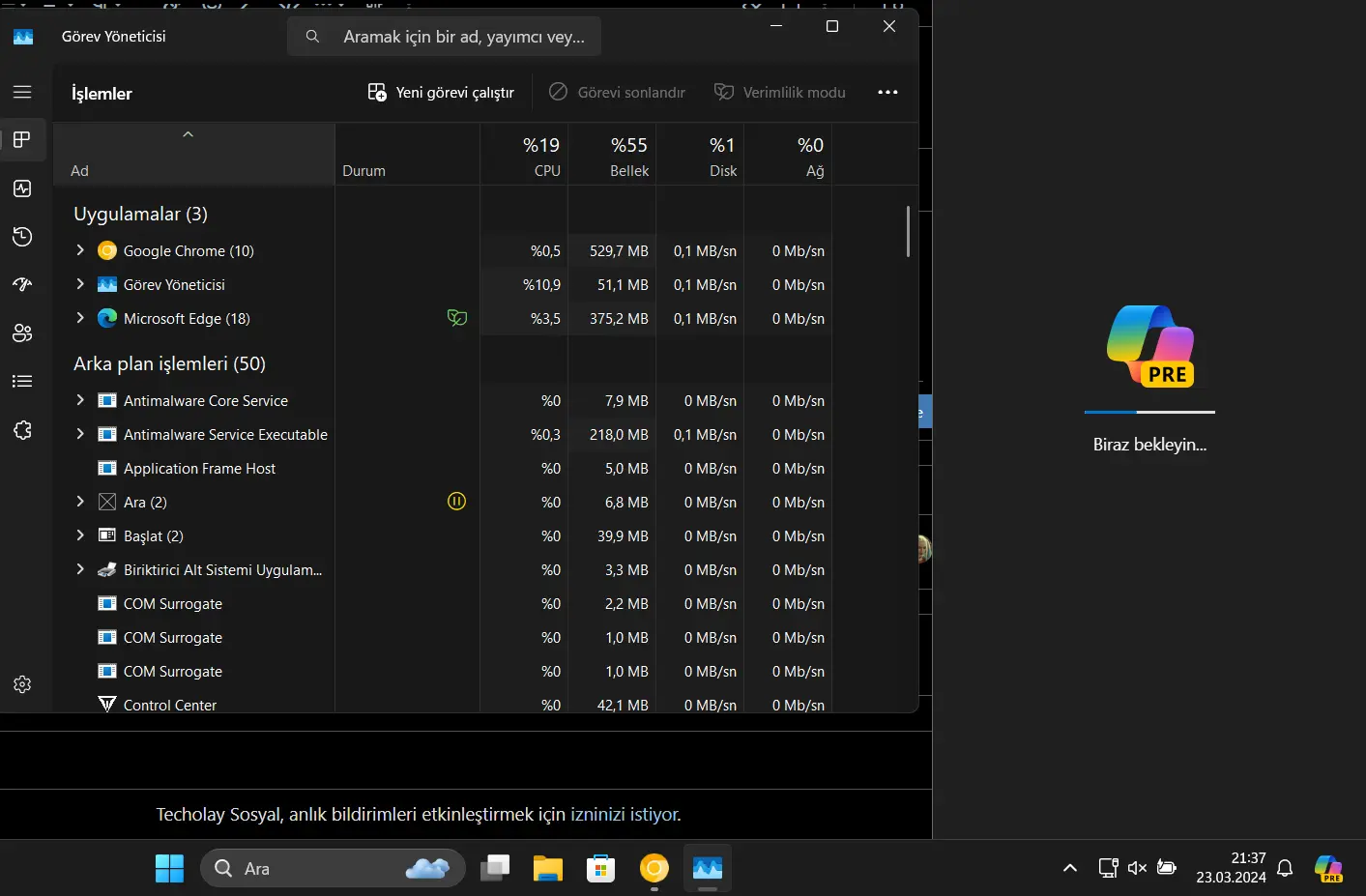Open the Task Manager navigation hamburger menu

(22, 92)
